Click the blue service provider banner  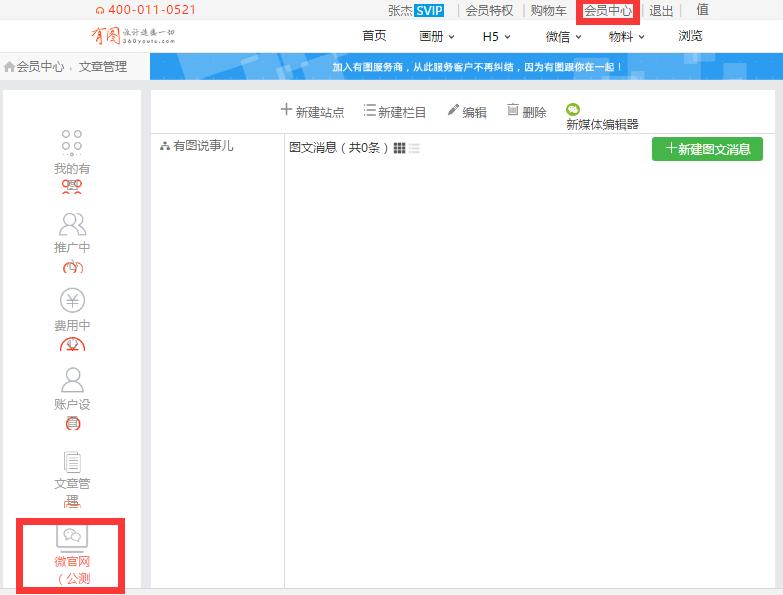(466, 66)
